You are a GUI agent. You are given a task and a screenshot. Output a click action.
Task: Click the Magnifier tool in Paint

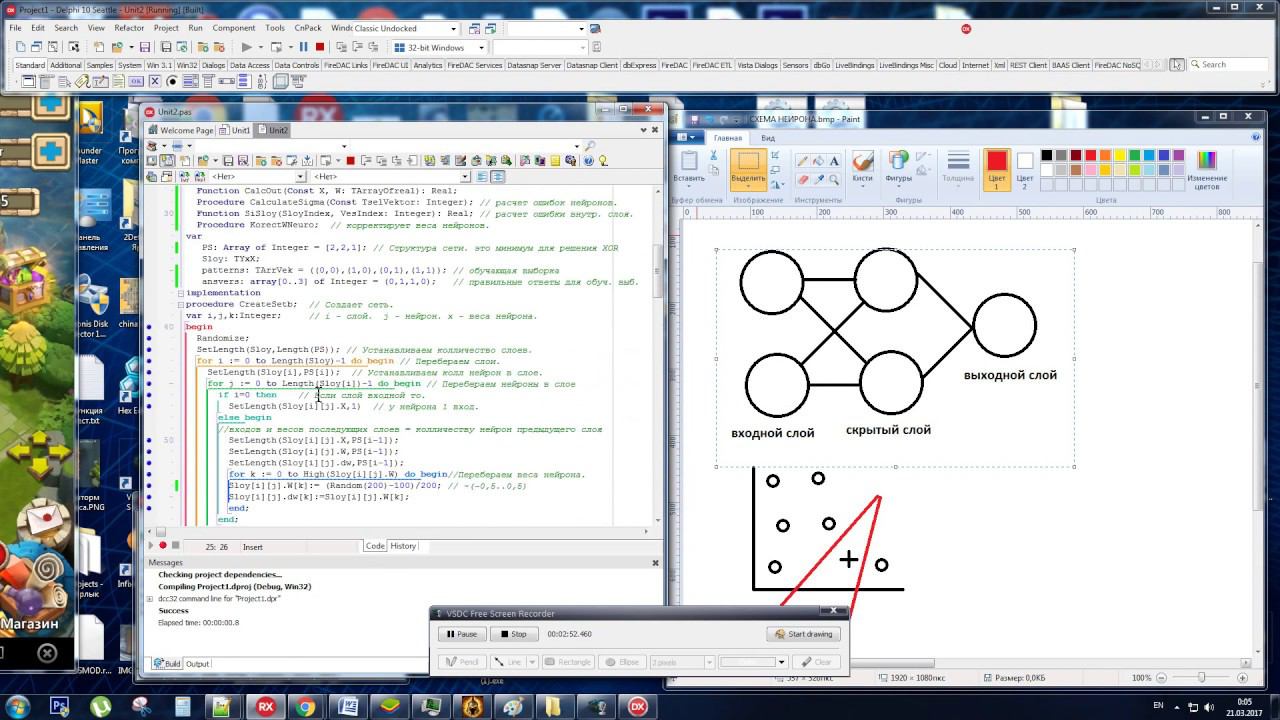[834, 179]
